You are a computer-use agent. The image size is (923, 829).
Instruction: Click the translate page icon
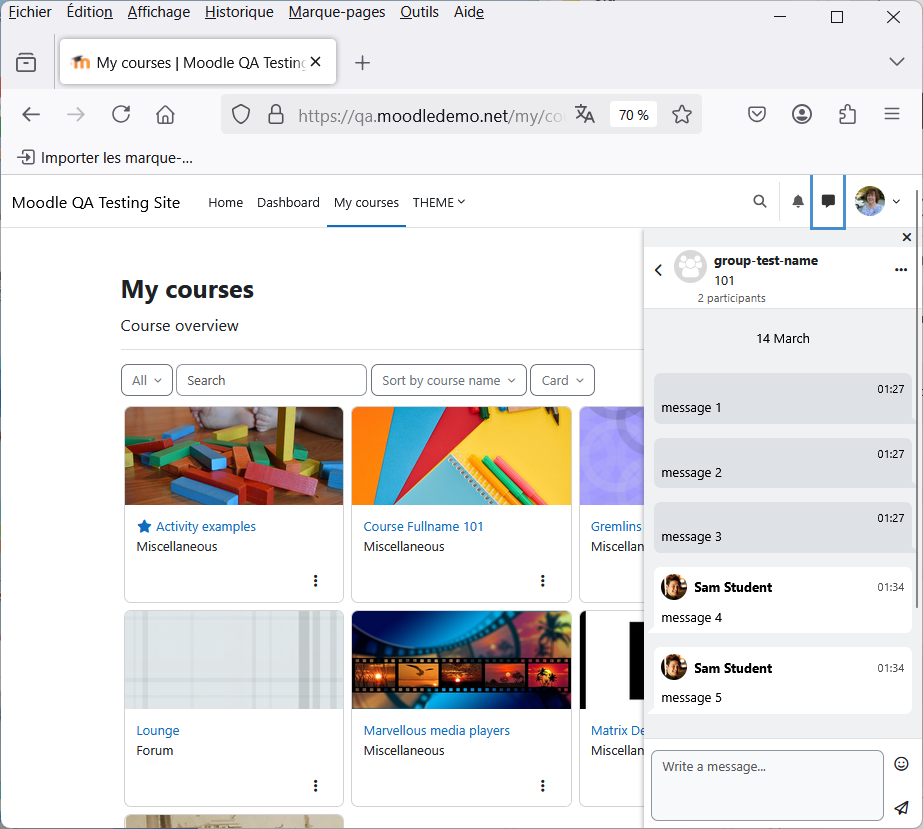(585, 114)
